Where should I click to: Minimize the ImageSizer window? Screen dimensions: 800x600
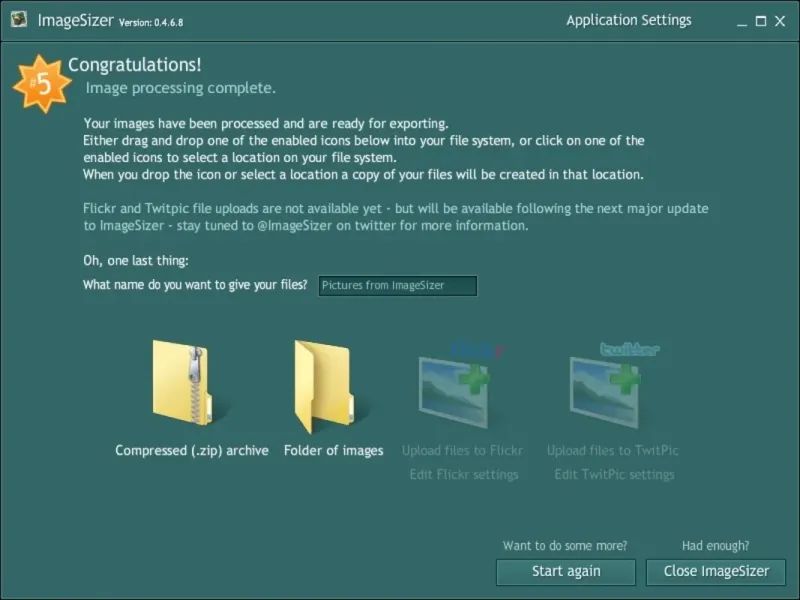(x=742, y=21)
